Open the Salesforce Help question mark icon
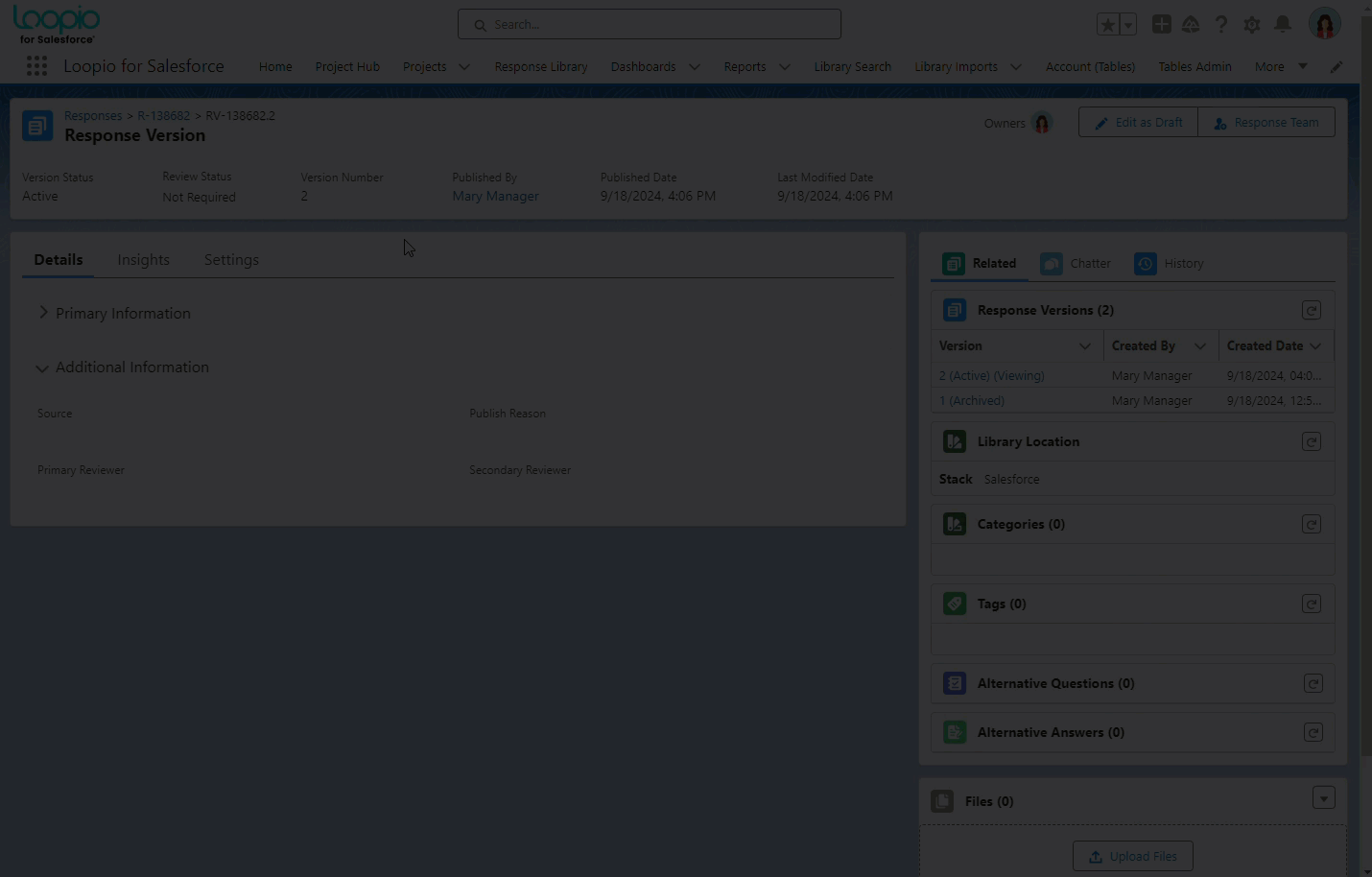This screenshot has width=1372, height=877. click(x=1221, y=25)
